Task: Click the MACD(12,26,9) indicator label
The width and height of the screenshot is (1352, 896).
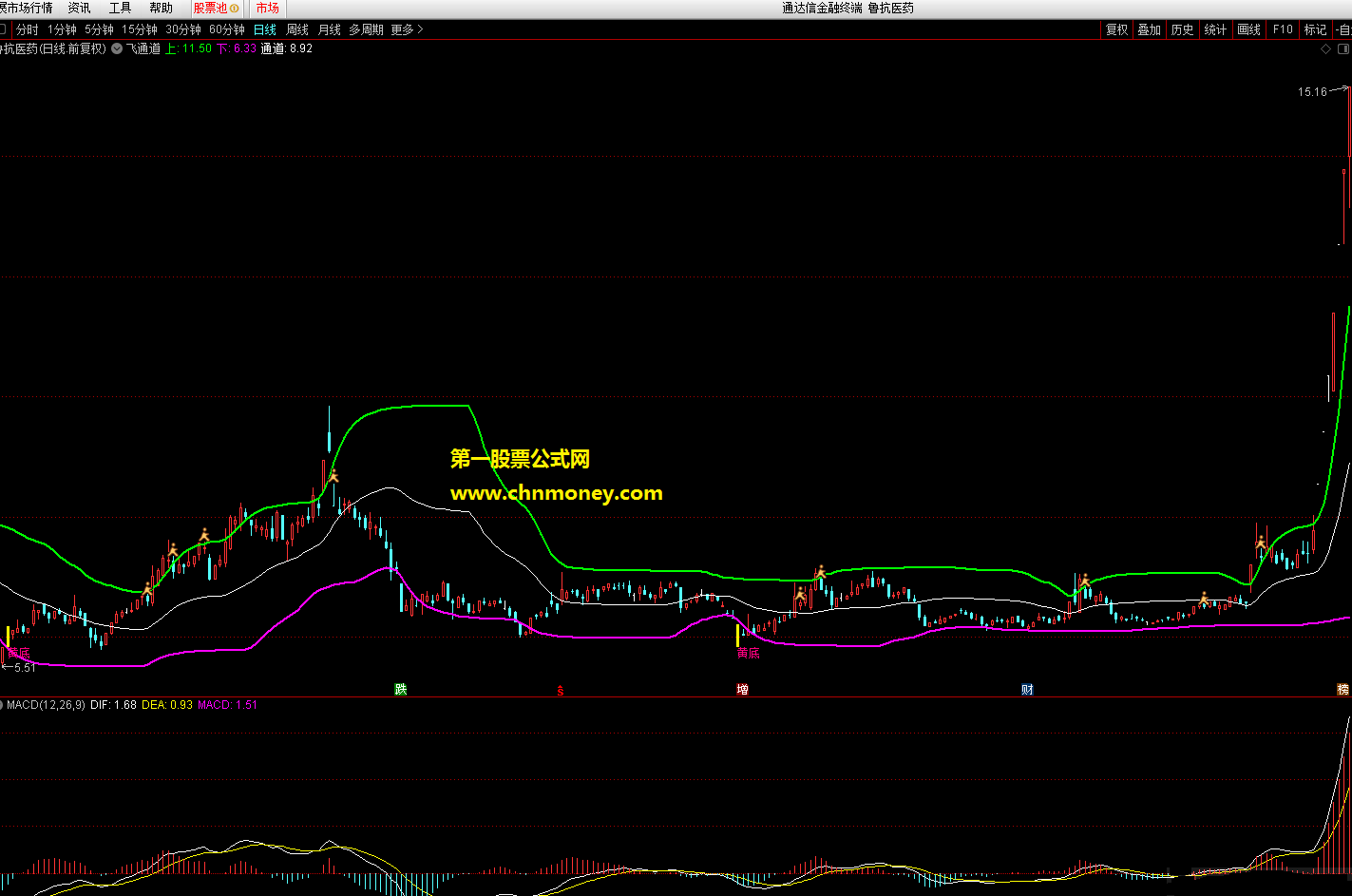Action: coord(46,705)
